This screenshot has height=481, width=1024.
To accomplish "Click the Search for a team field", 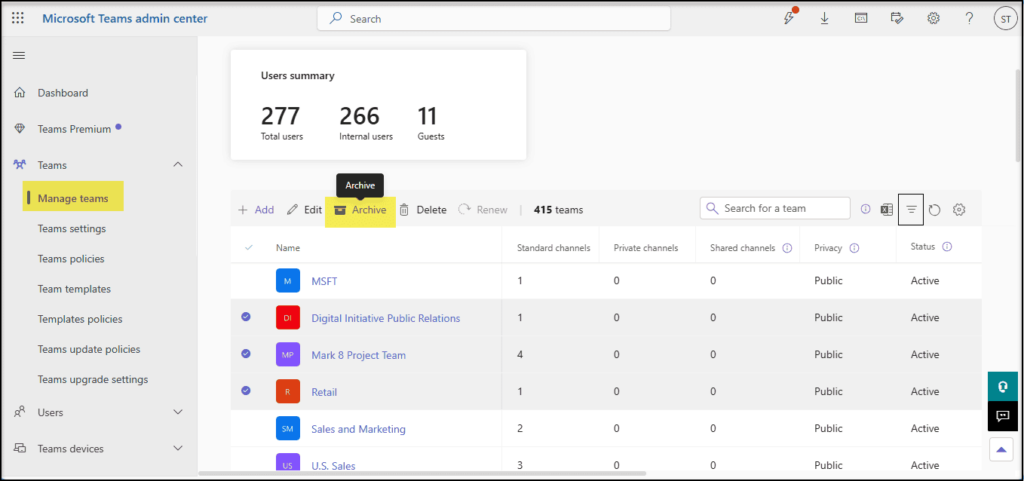I will [775, 208].
